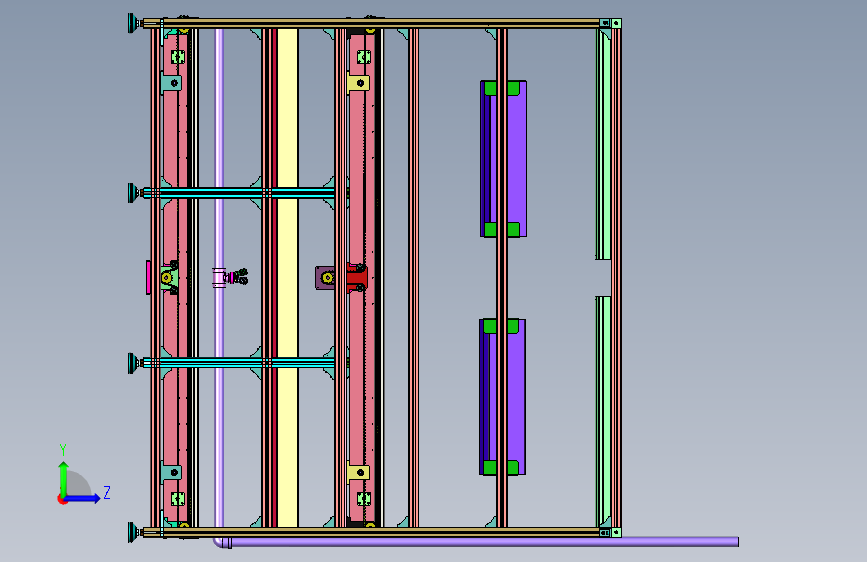Viewport: 867px width, 562px height.
Task: Pick the tall pale-yellow vertical bar
Action: (288, 278)
